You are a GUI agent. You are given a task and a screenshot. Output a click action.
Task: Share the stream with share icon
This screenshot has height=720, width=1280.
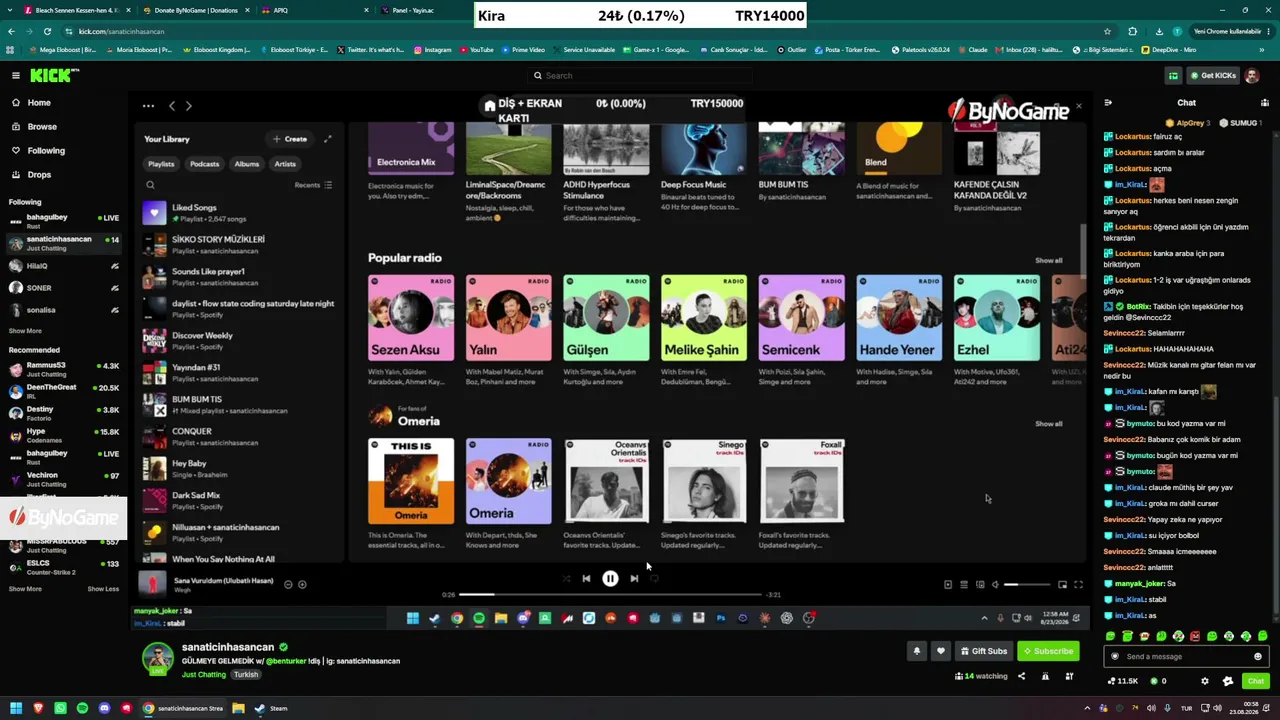pyautogui.click(x=1021, y=677)
